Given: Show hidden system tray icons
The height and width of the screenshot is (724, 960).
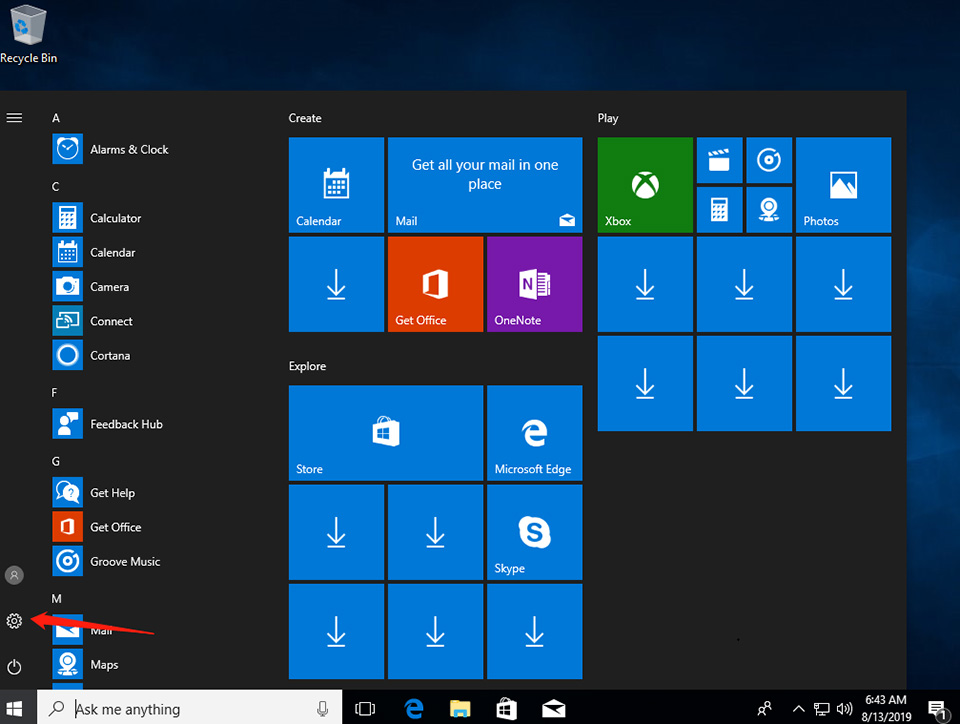Looking at the screenshot, I should click(798, 709).
